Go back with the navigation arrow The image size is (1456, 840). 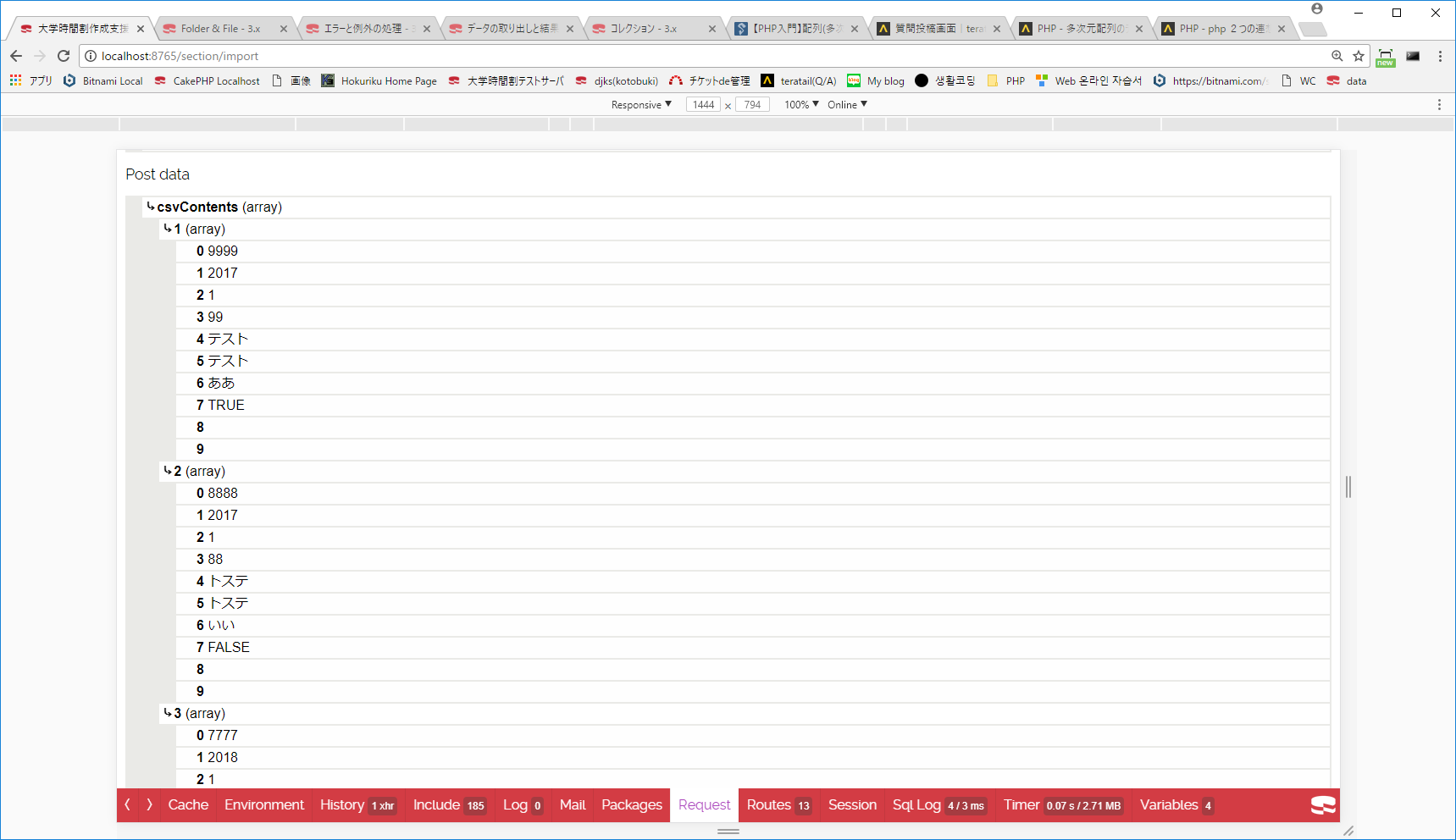[x=16, y=56]
